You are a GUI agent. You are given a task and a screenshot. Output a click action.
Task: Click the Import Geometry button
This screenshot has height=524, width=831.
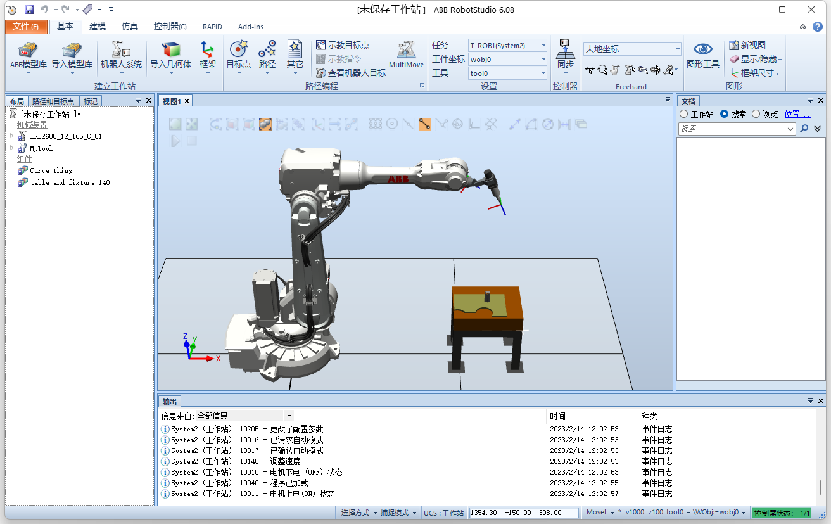click(x=171, y=56)
